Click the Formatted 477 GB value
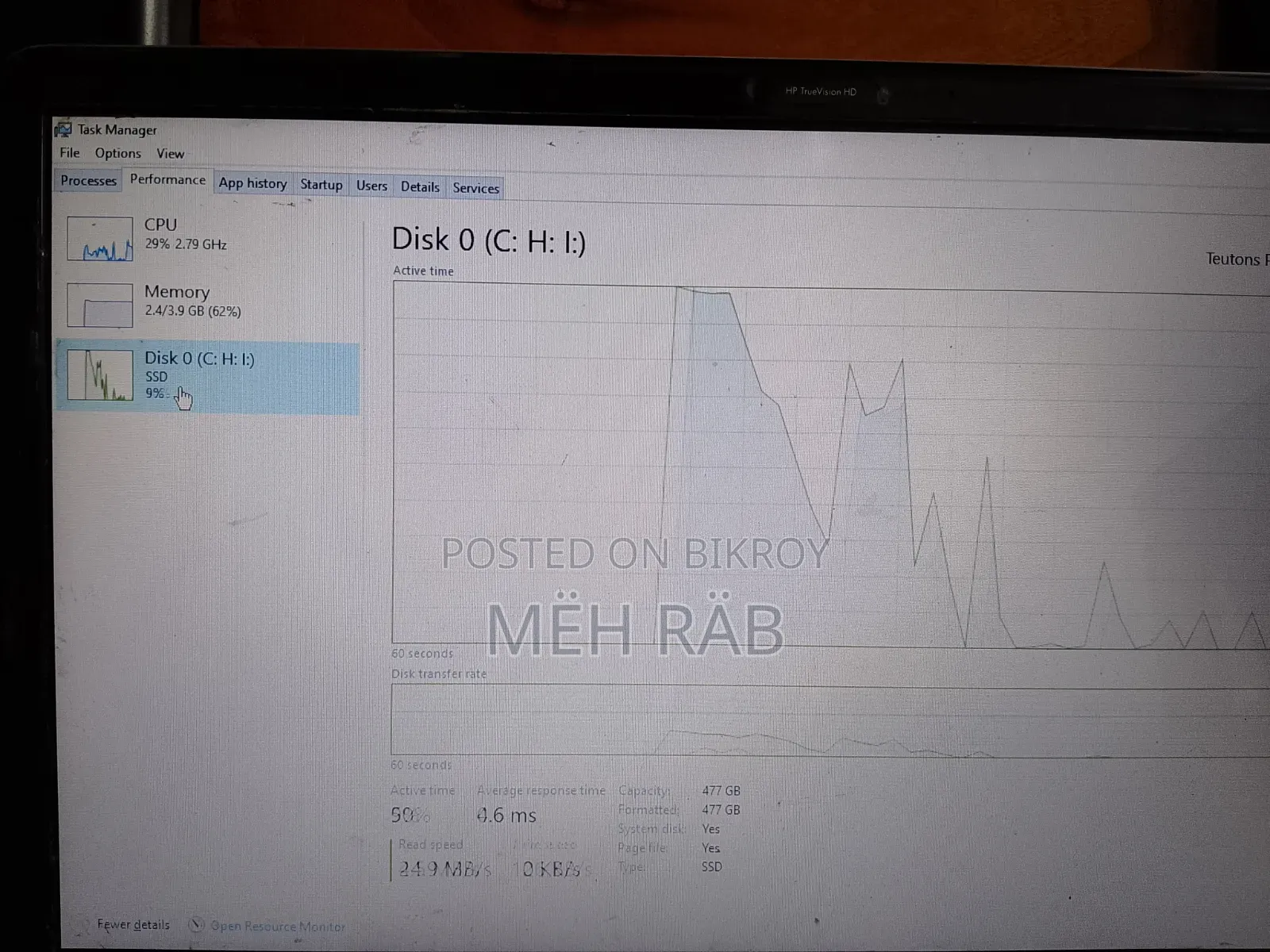This screenshot has width=1270, height=952. (721, 810)
